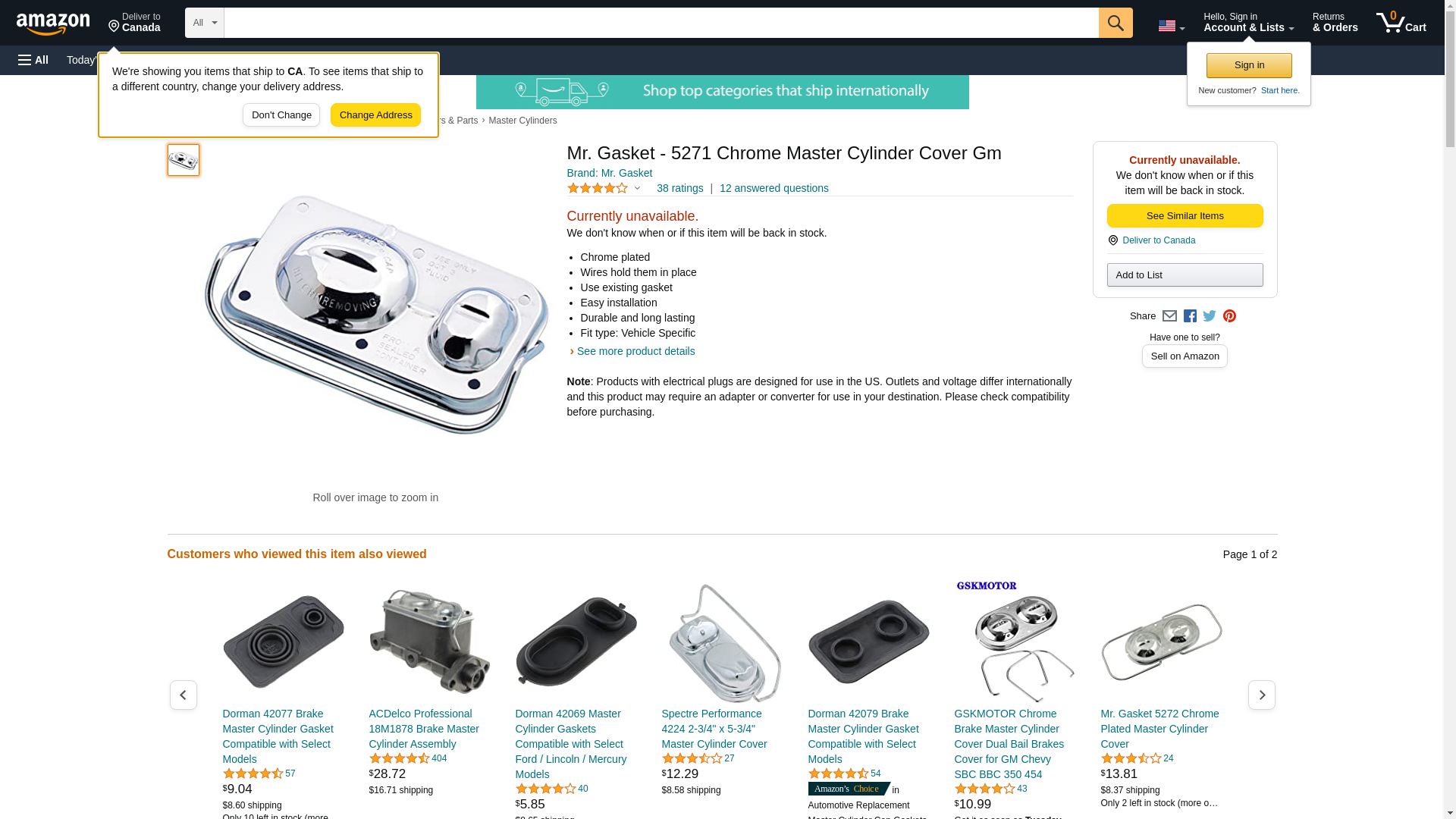Expand star rating breakdown arrow

click(x=637, y=188)
